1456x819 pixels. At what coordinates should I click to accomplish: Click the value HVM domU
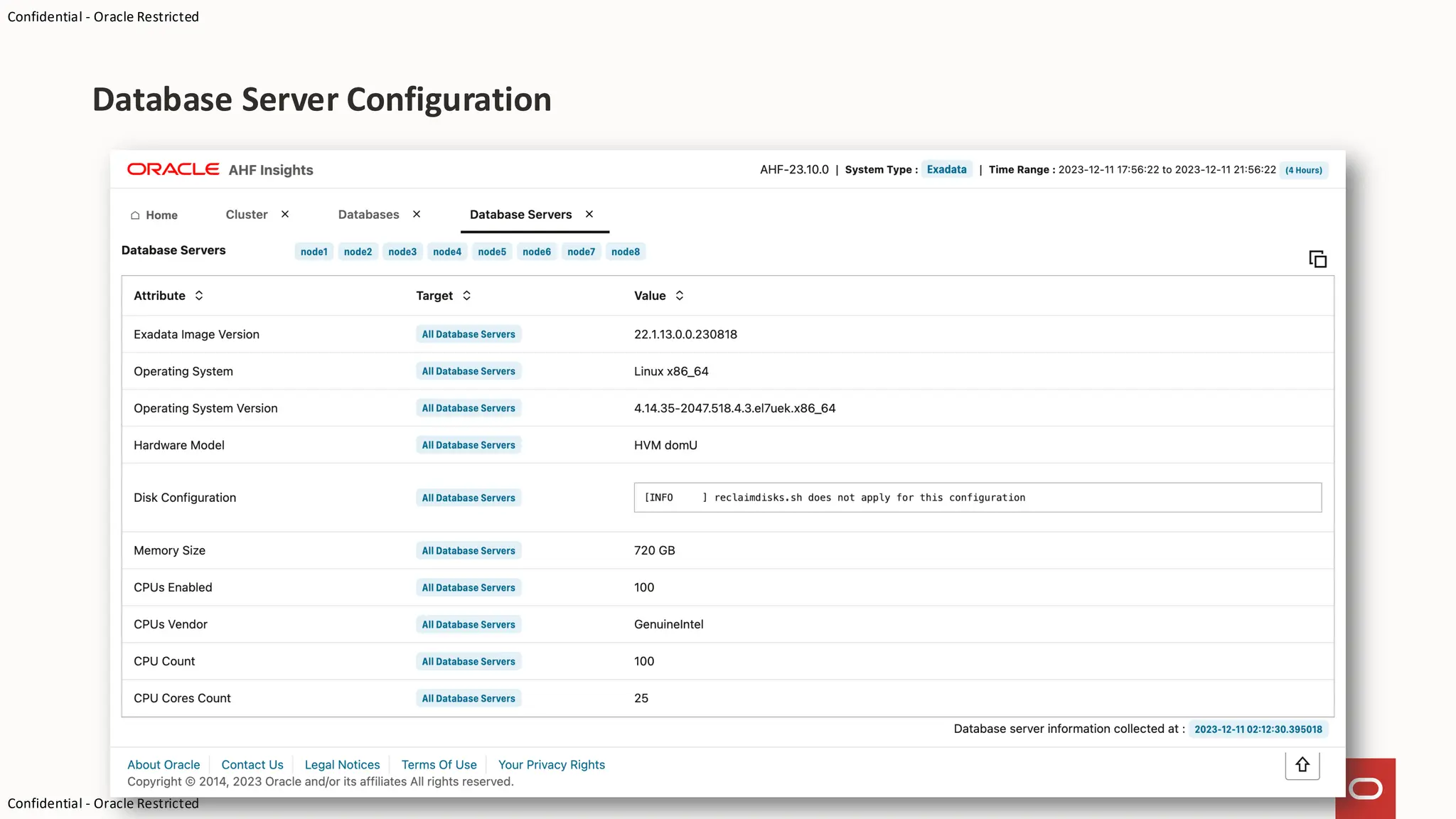pyautogui.click(x=665, y=445)
